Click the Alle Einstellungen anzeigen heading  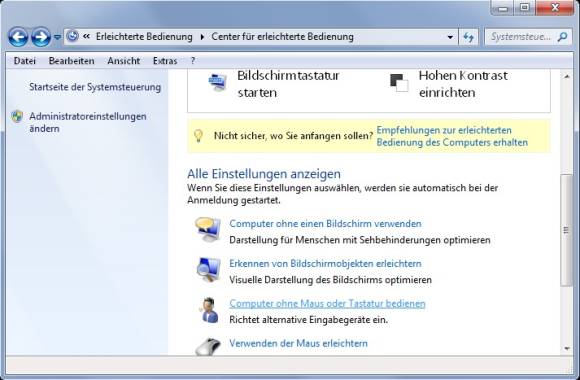coord(264,174)
